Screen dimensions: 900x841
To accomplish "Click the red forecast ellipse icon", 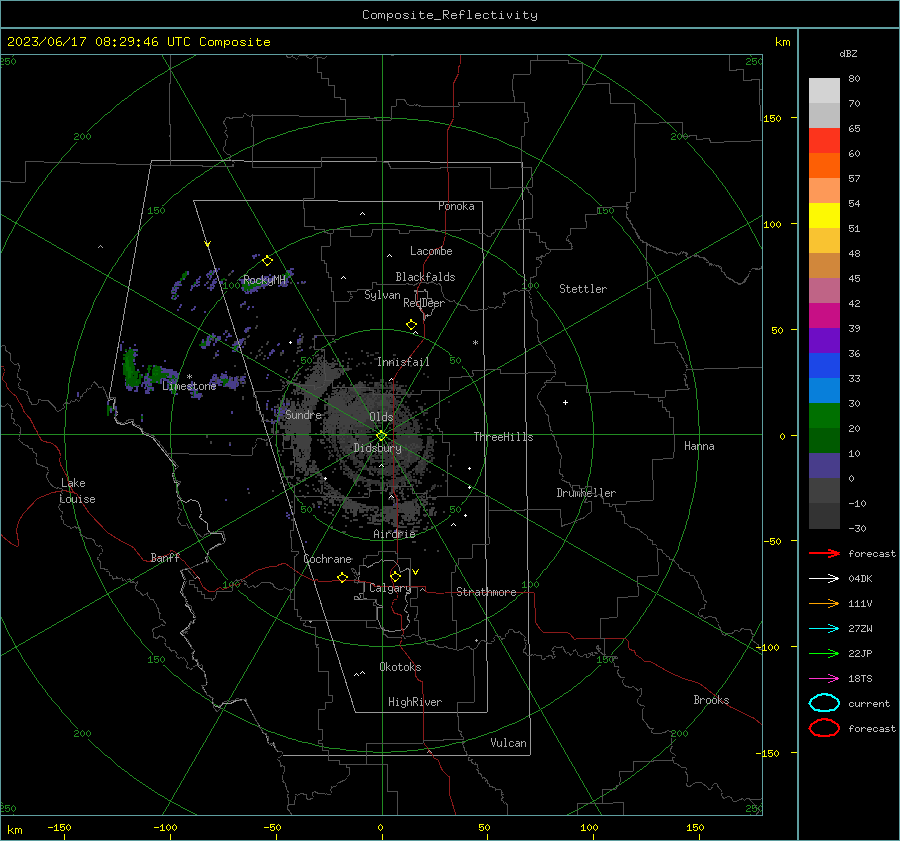I will (824, 728).
